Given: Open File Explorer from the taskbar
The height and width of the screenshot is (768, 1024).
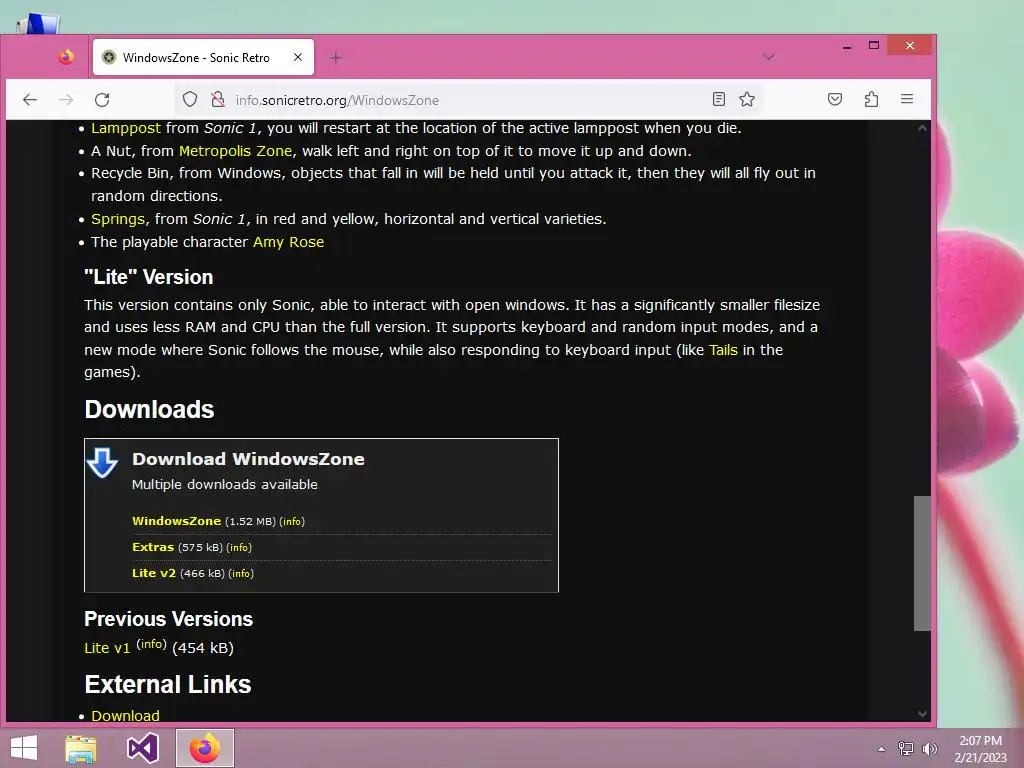Looking at the screenshot, I should [x=81, y=748].
